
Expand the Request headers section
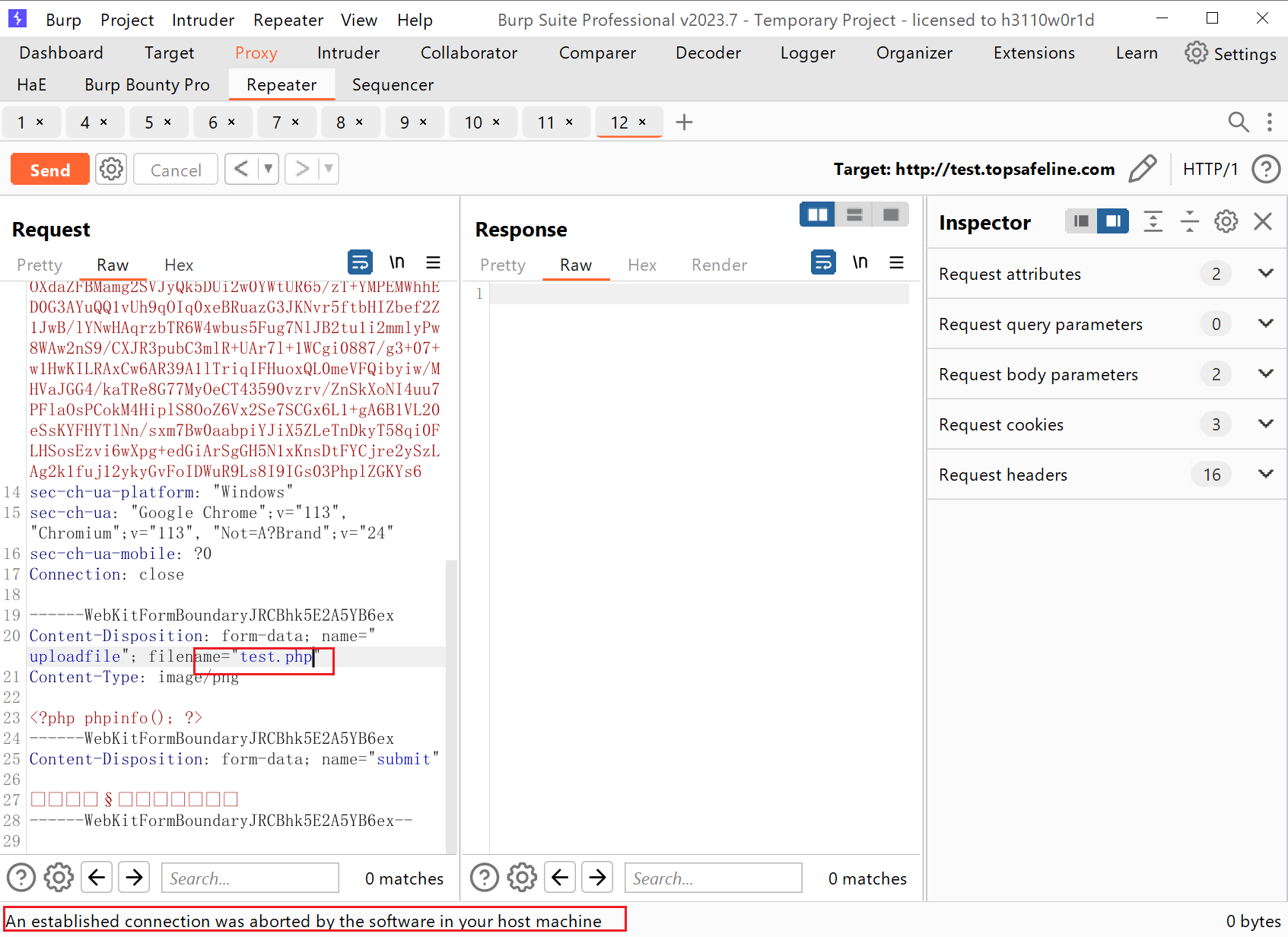point(1265,475)
